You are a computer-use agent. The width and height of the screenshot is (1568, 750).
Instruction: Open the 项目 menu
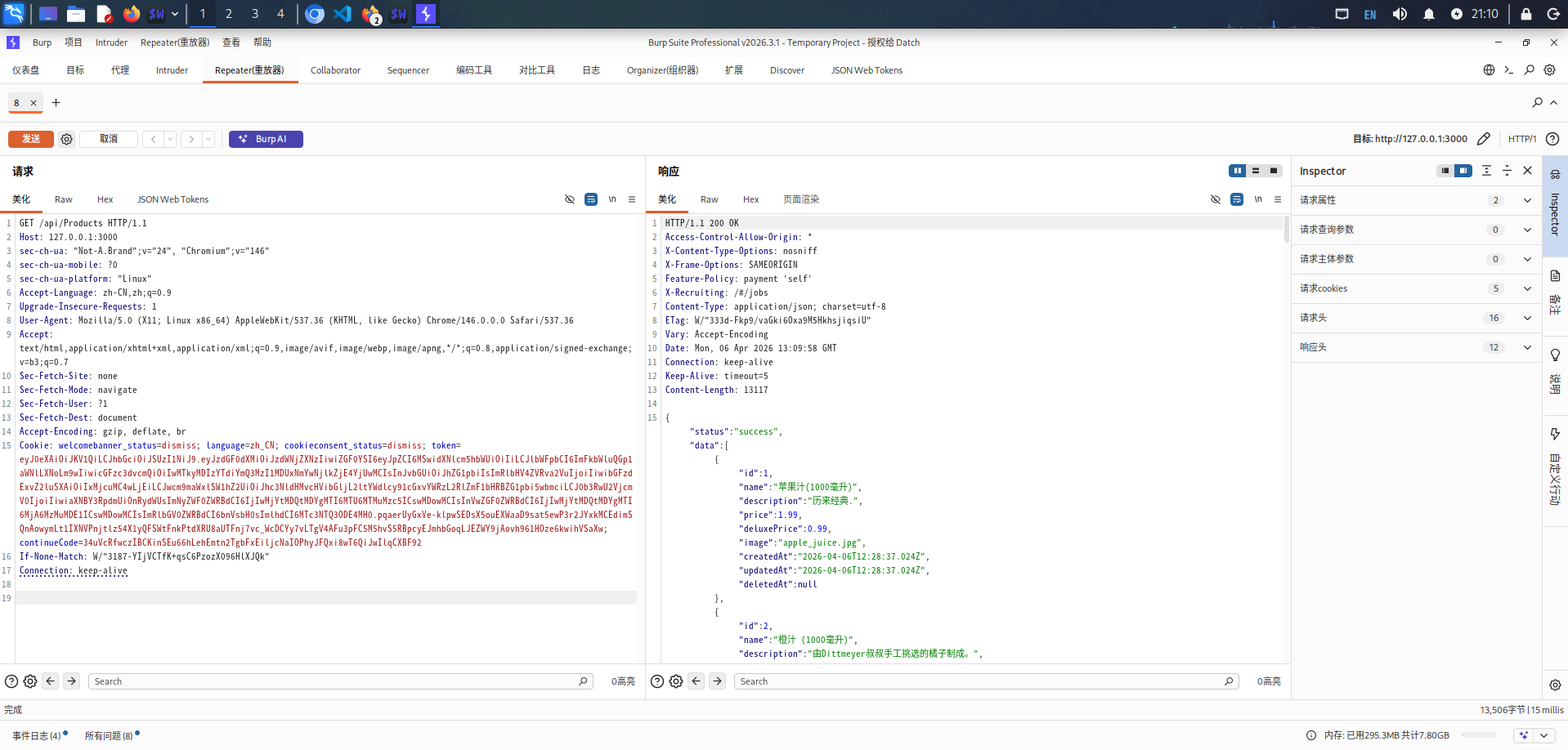pyautogui.click(x=74, y=42)
